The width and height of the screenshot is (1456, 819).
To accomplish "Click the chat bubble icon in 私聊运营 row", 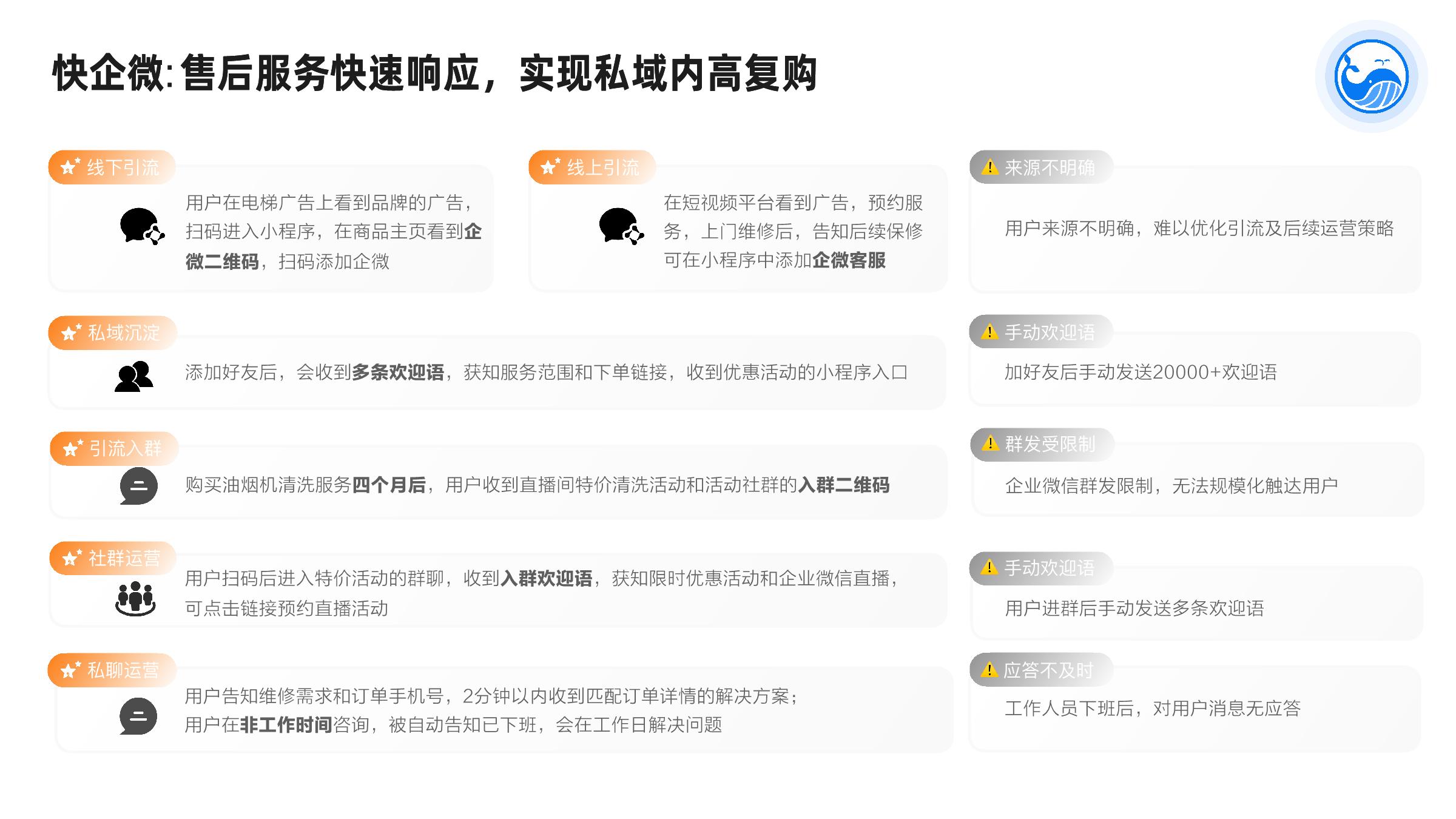I will pyautogui.click(x=138, y=716).
